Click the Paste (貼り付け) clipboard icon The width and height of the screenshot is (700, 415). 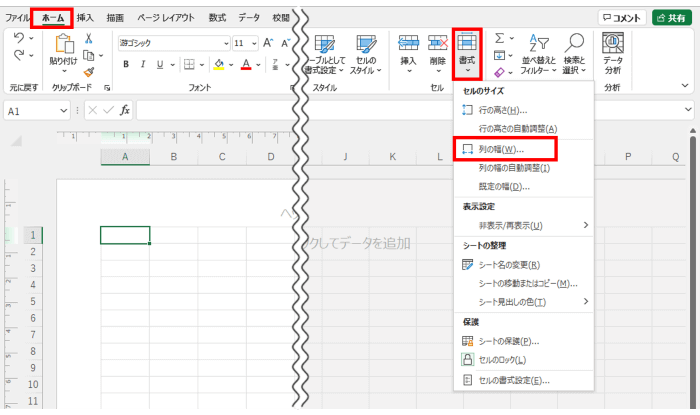click(x=63, y=50)
